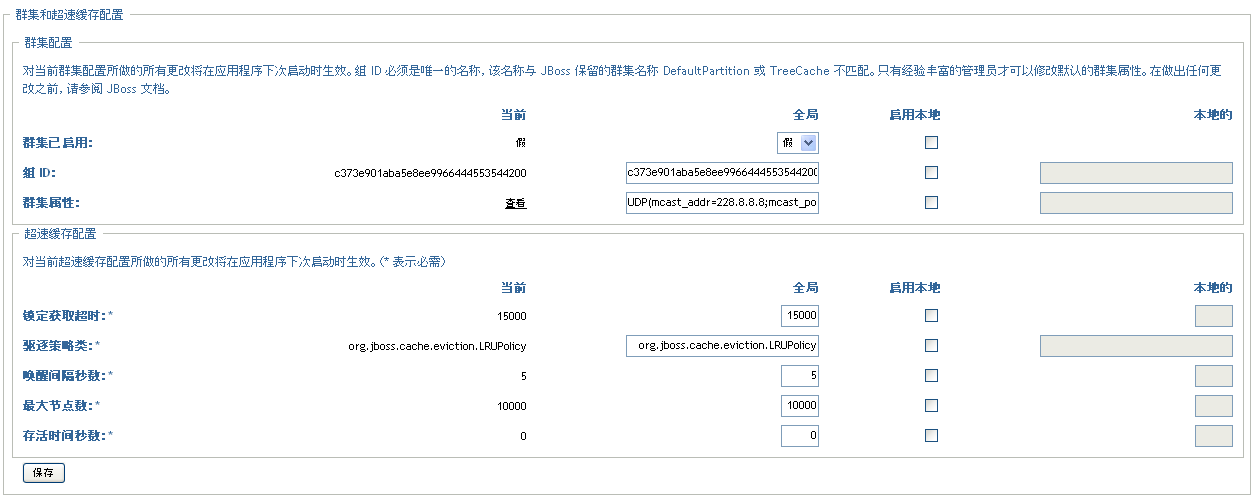Enable local setting for 驱逐策略类
This screenshot has width=1255, height=498.
pyautogui.click(x=931, y=346)
